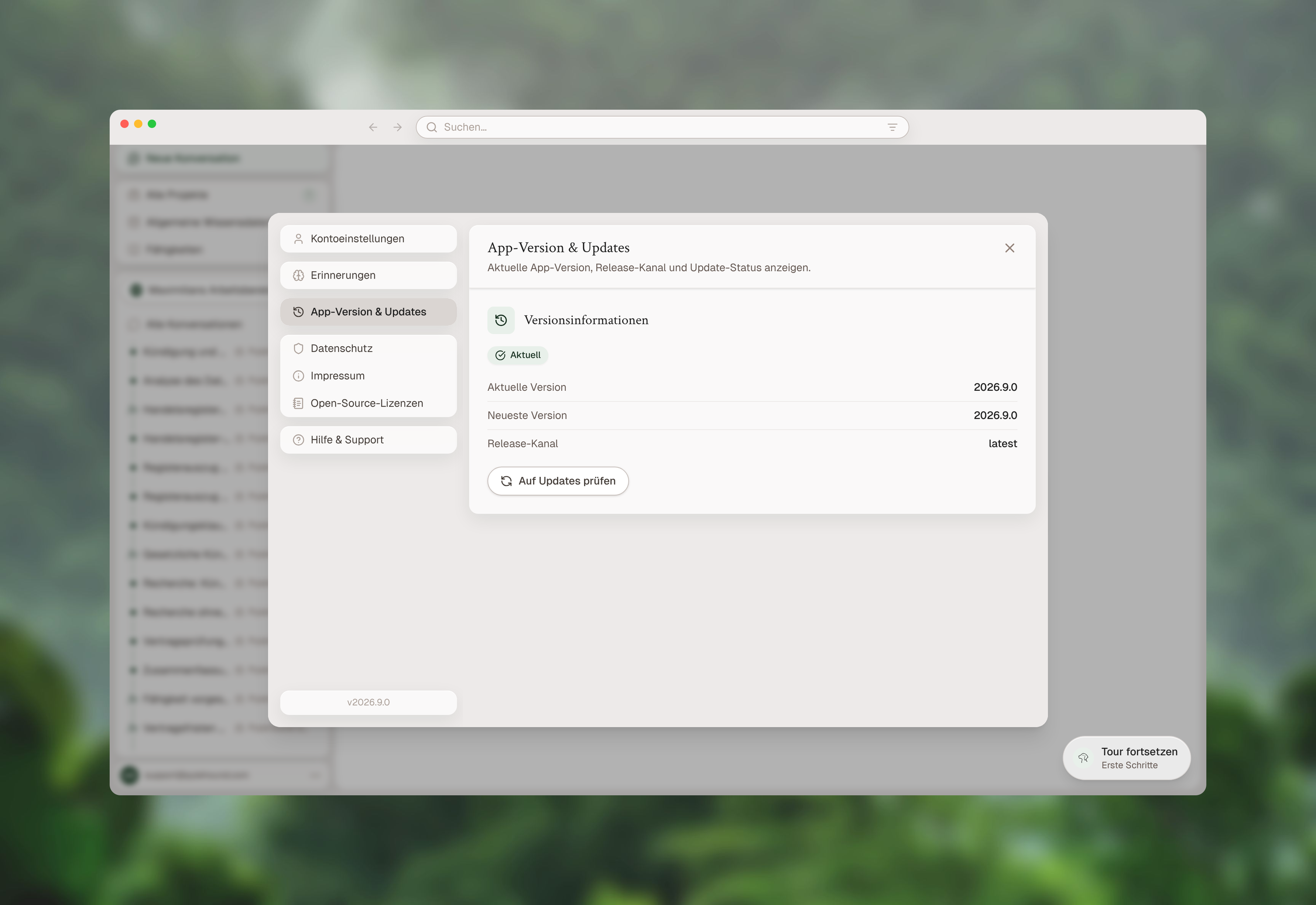The height and width of the screenshot is (905, 1316).
Task: Click brain icon beside Erinnerungen
Action: tap(298, 276)
